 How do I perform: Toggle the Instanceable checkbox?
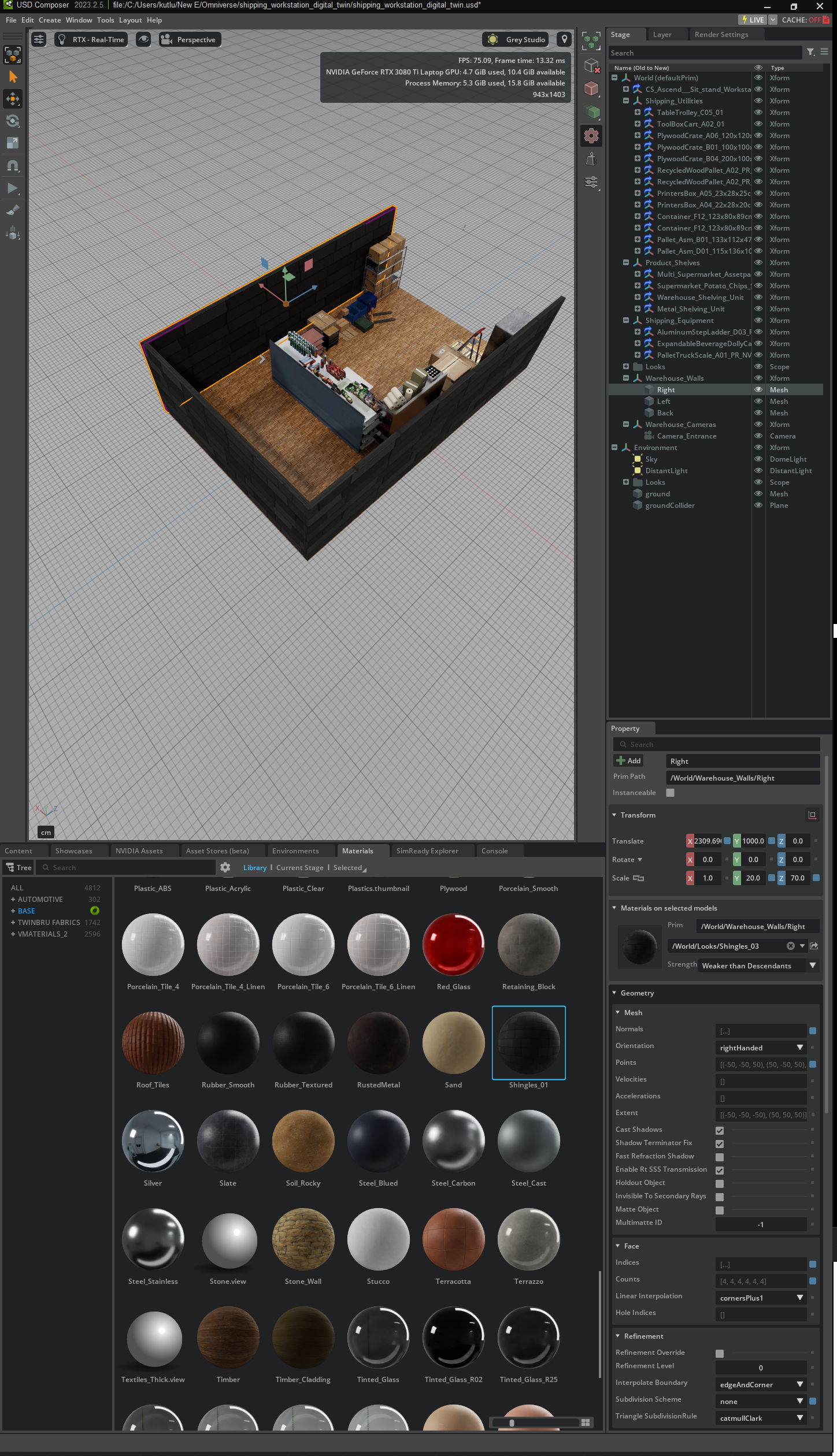coord(671,793)
